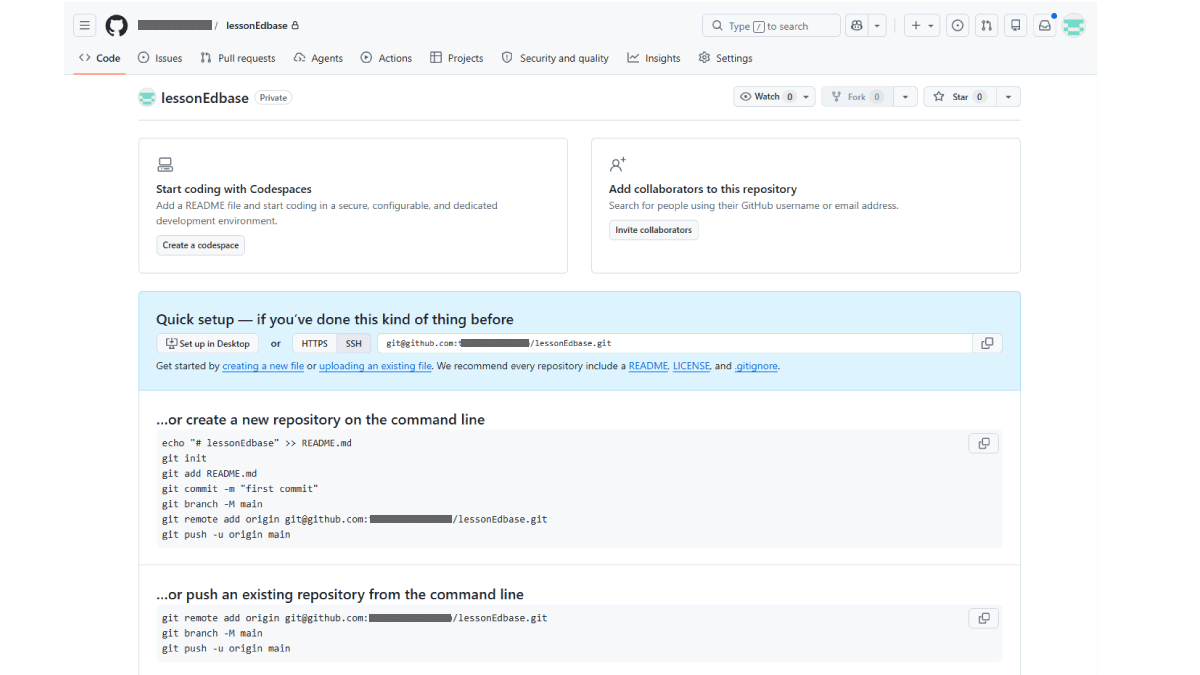Open notifications inbox
Screen dimensions: 1200x675
pos(1045,26)
